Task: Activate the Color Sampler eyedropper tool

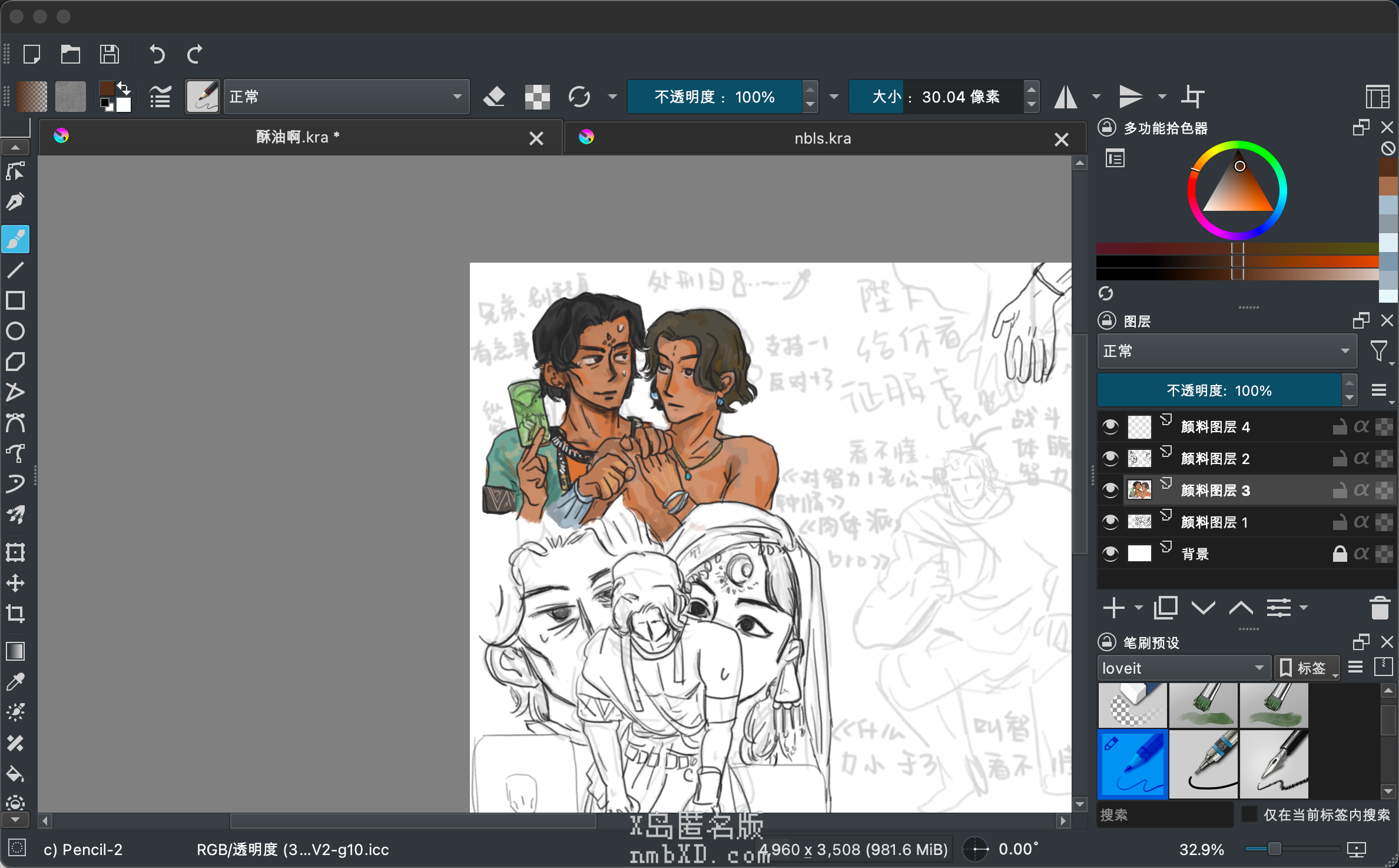Action: coord(15,682)
